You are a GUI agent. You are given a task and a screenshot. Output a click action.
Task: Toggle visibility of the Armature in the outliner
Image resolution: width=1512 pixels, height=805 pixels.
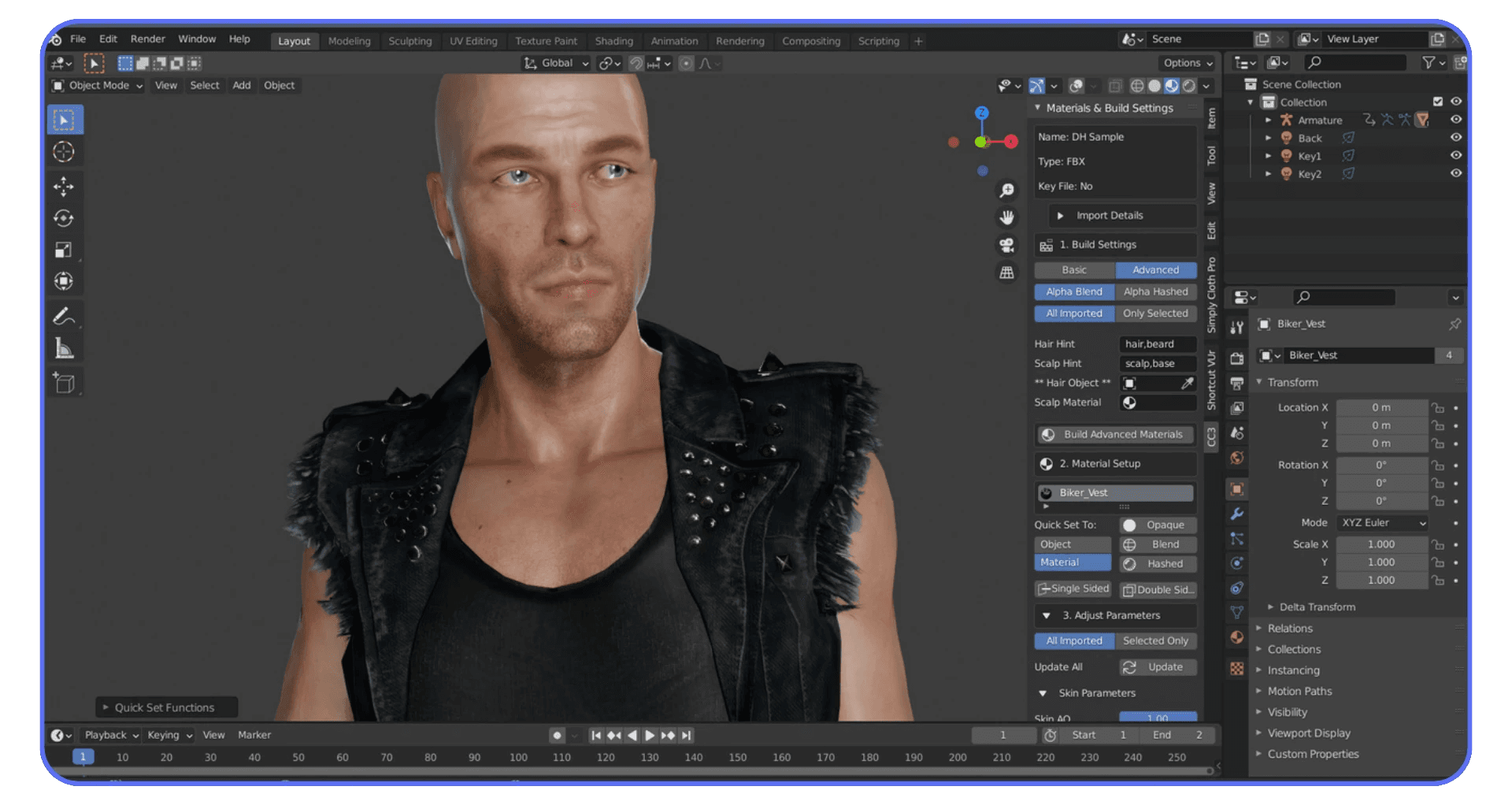click(1456, 119)
